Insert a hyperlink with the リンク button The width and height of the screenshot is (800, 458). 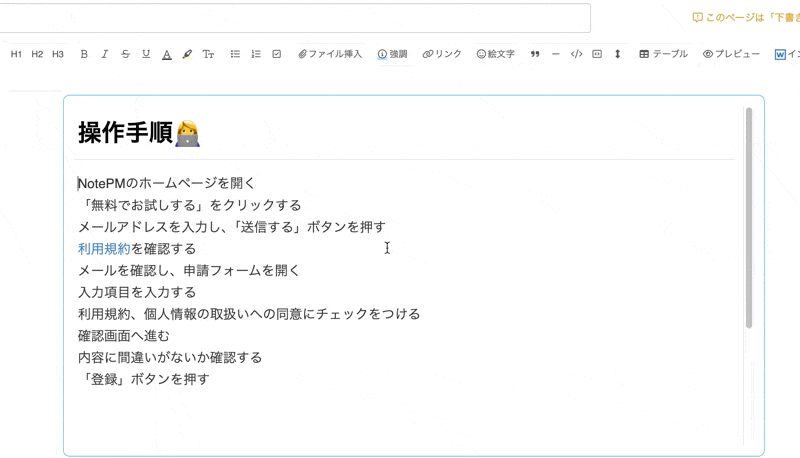(442, 54)
